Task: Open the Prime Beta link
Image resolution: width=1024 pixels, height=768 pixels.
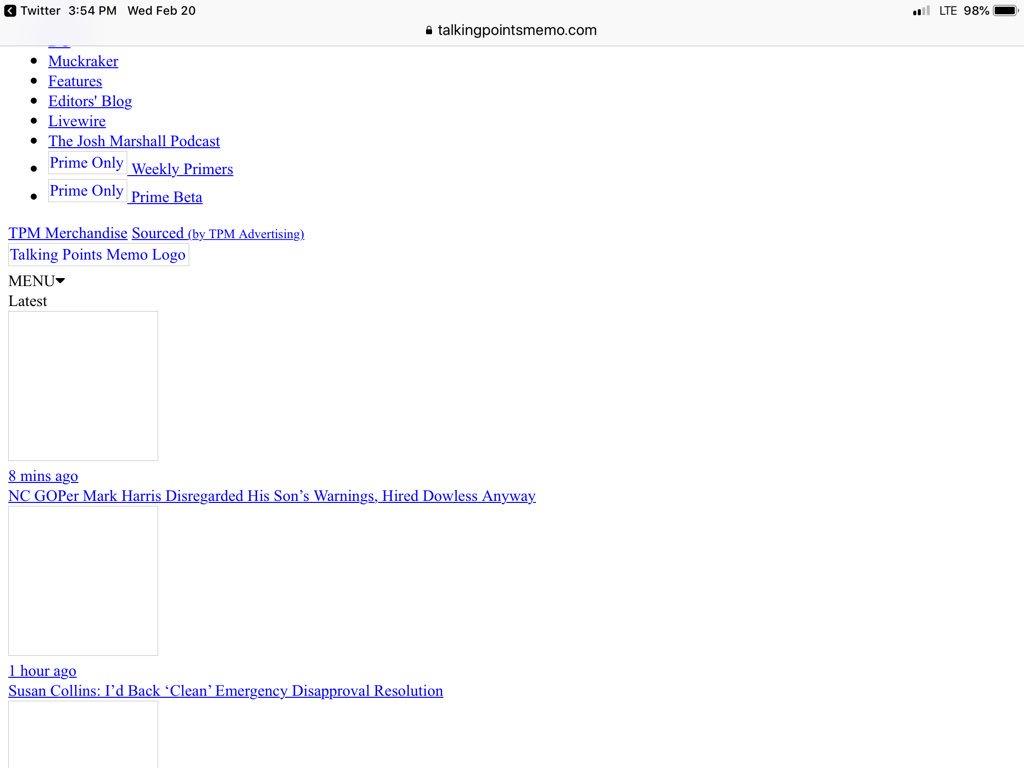Action: click(x=167, y=197)
